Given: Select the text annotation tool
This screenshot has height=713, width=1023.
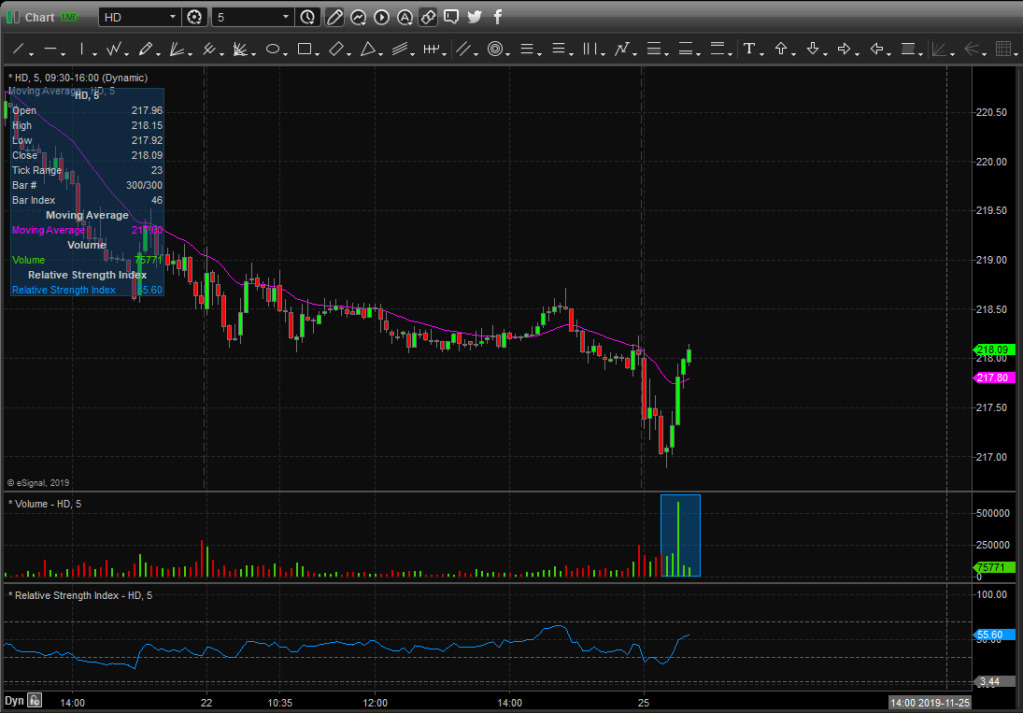Looking at the screenshot, I should coord(749,48).
